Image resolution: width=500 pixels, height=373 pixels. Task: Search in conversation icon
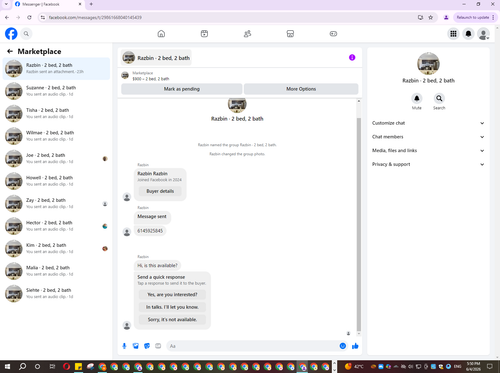439,98
